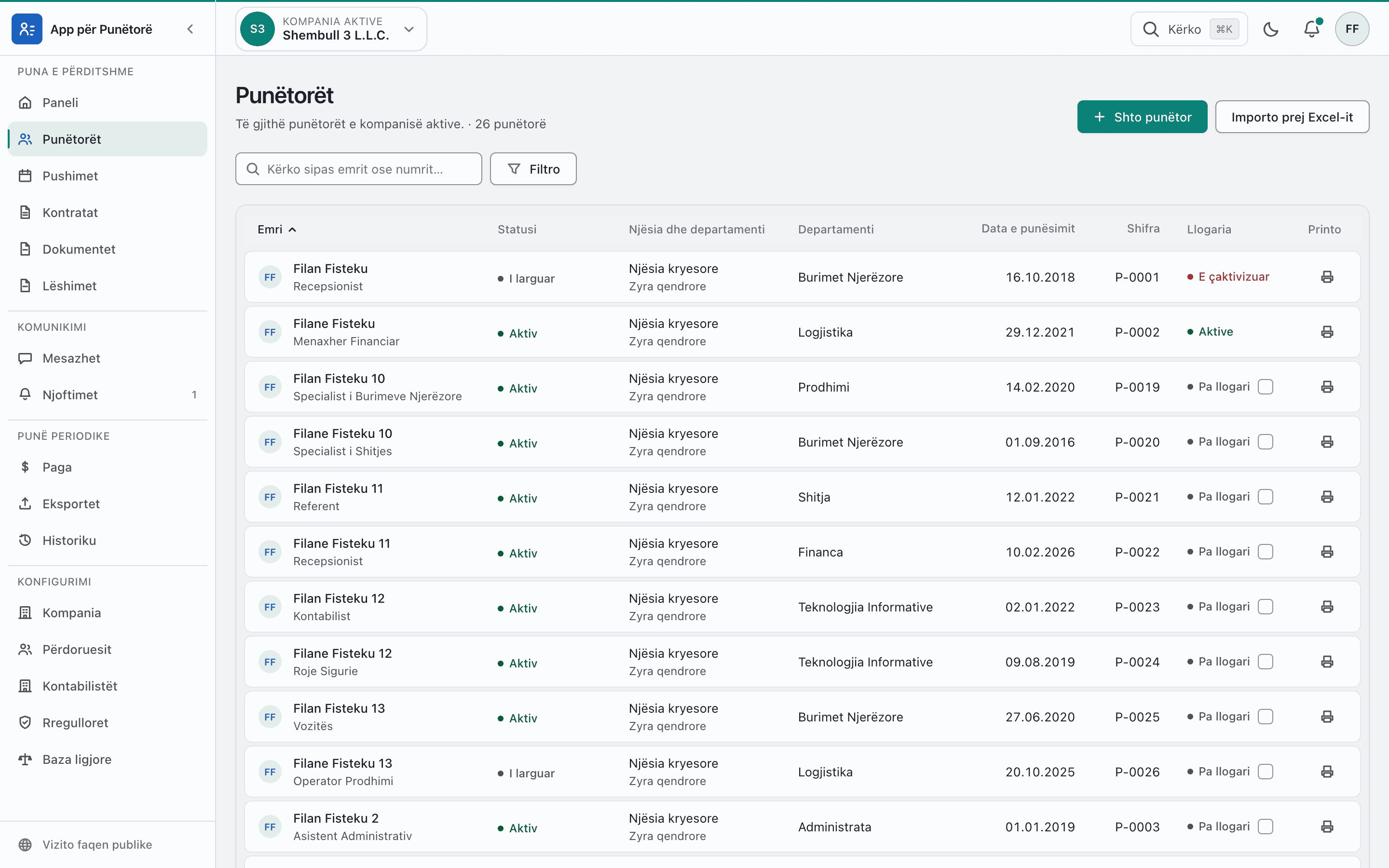Click the Kontabilistët building icon
This screenshot has height=868, width=1389.
[25, 686]
